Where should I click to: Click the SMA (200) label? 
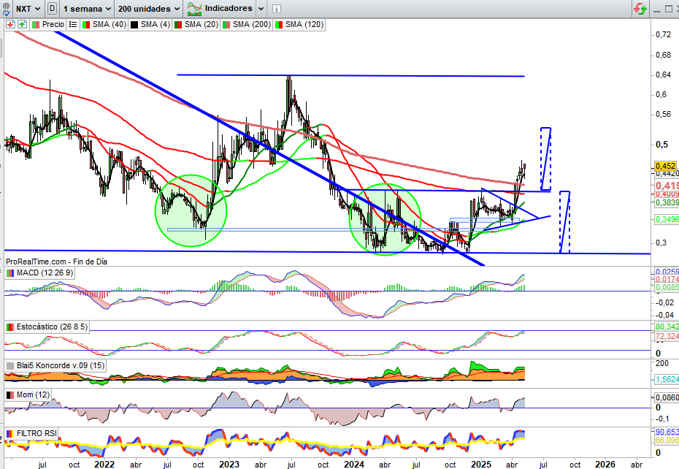pyautogui.click(x=252, y=25)
